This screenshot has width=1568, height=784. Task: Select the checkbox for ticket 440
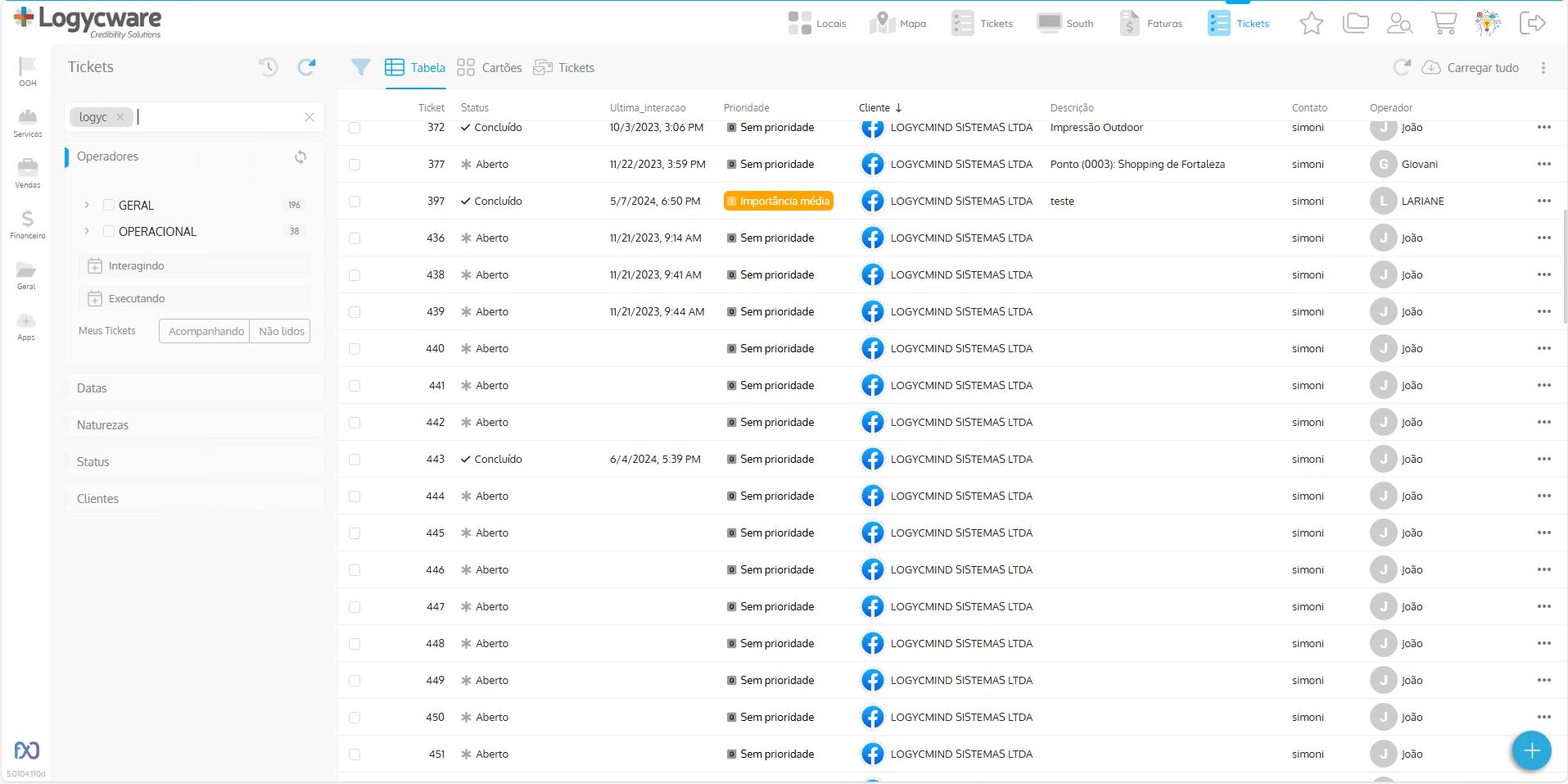355,349
